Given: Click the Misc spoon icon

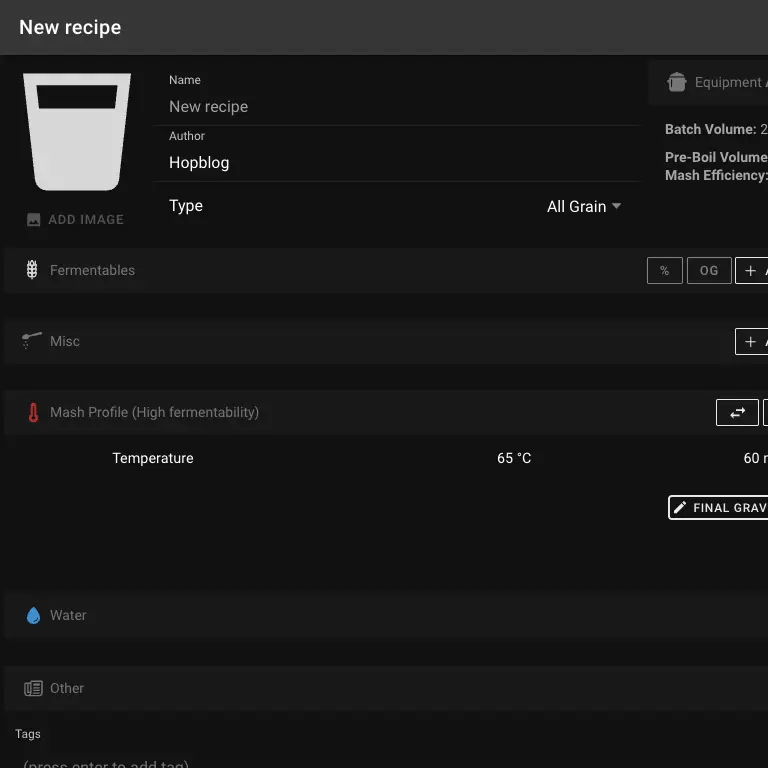Looking at the screenshot, I should pos(32,341).
